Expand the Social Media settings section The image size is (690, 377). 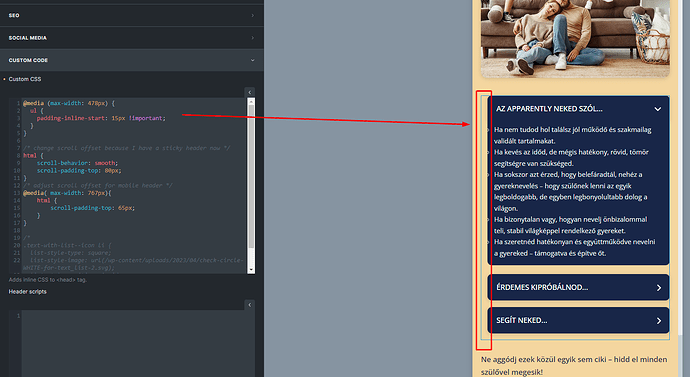[x=132, y=38]
